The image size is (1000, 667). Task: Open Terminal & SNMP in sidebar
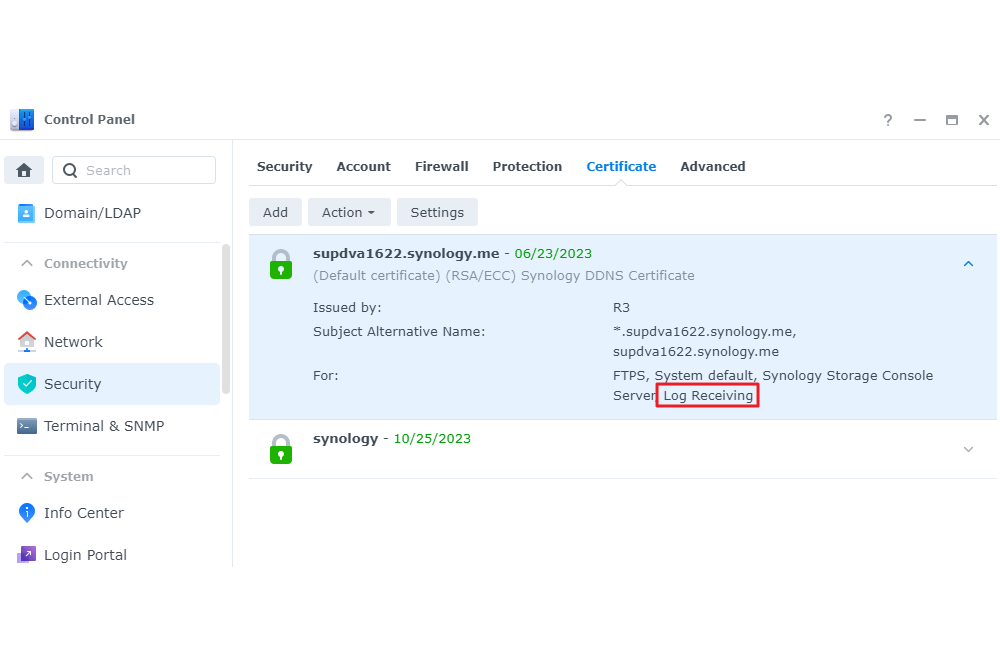click(112, 426)
